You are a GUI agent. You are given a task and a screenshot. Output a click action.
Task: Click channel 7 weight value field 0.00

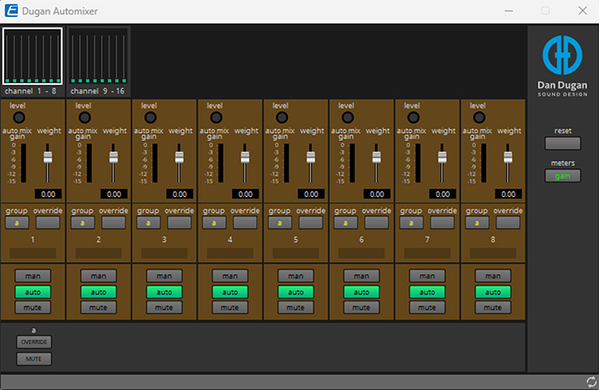tap(443, 194)
